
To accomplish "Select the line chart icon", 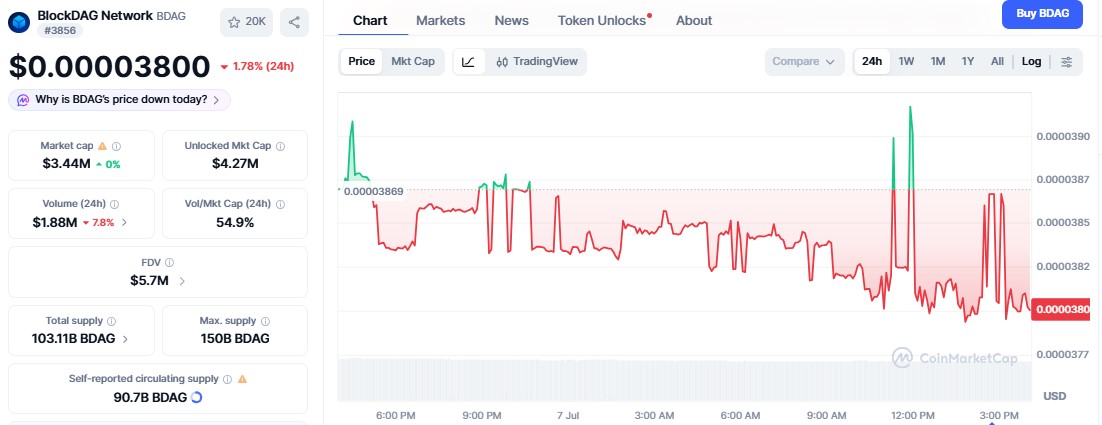I will point(469,62).
